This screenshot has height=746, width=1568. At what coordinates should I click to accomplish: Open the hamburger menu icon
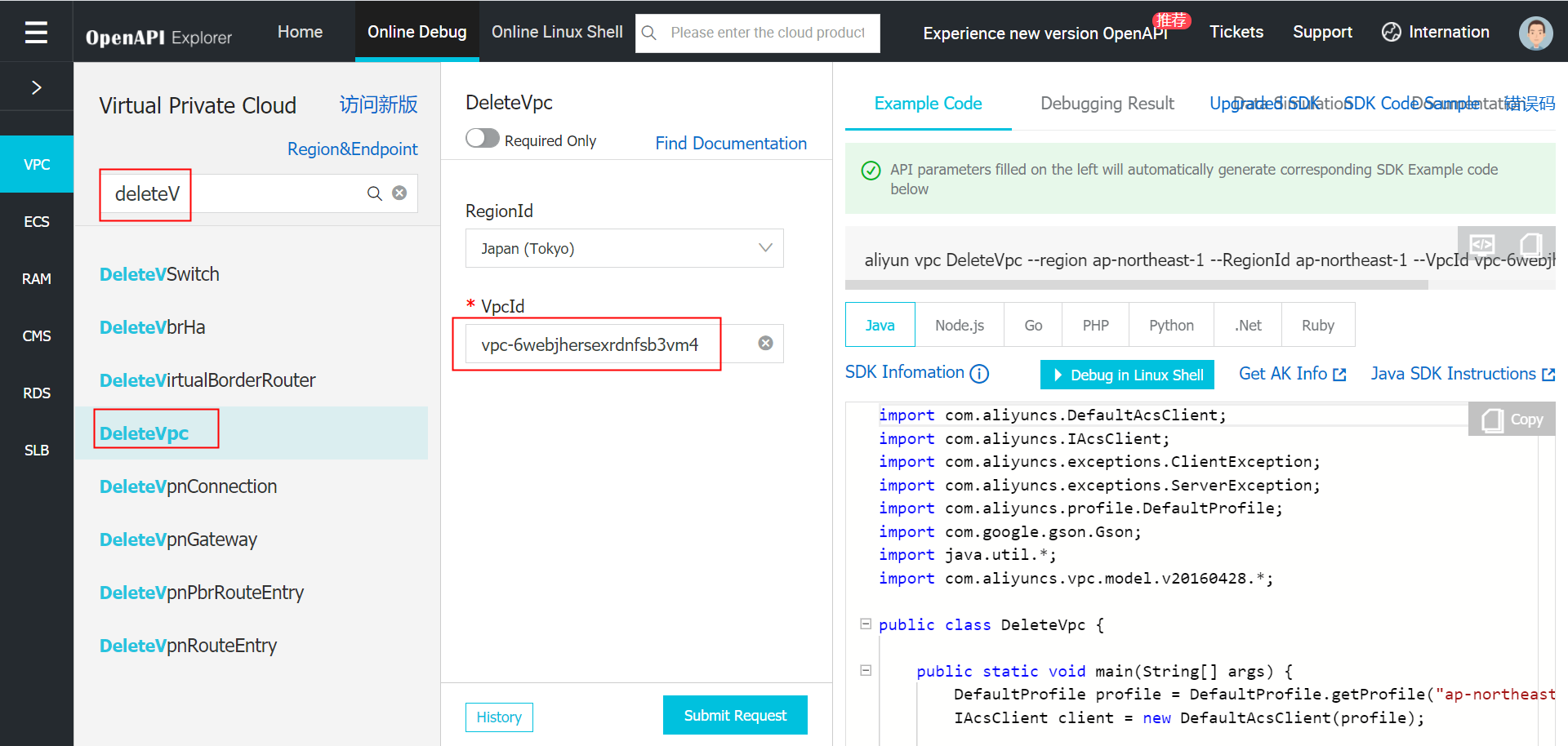pyautogui.click(x=36, y=32)
